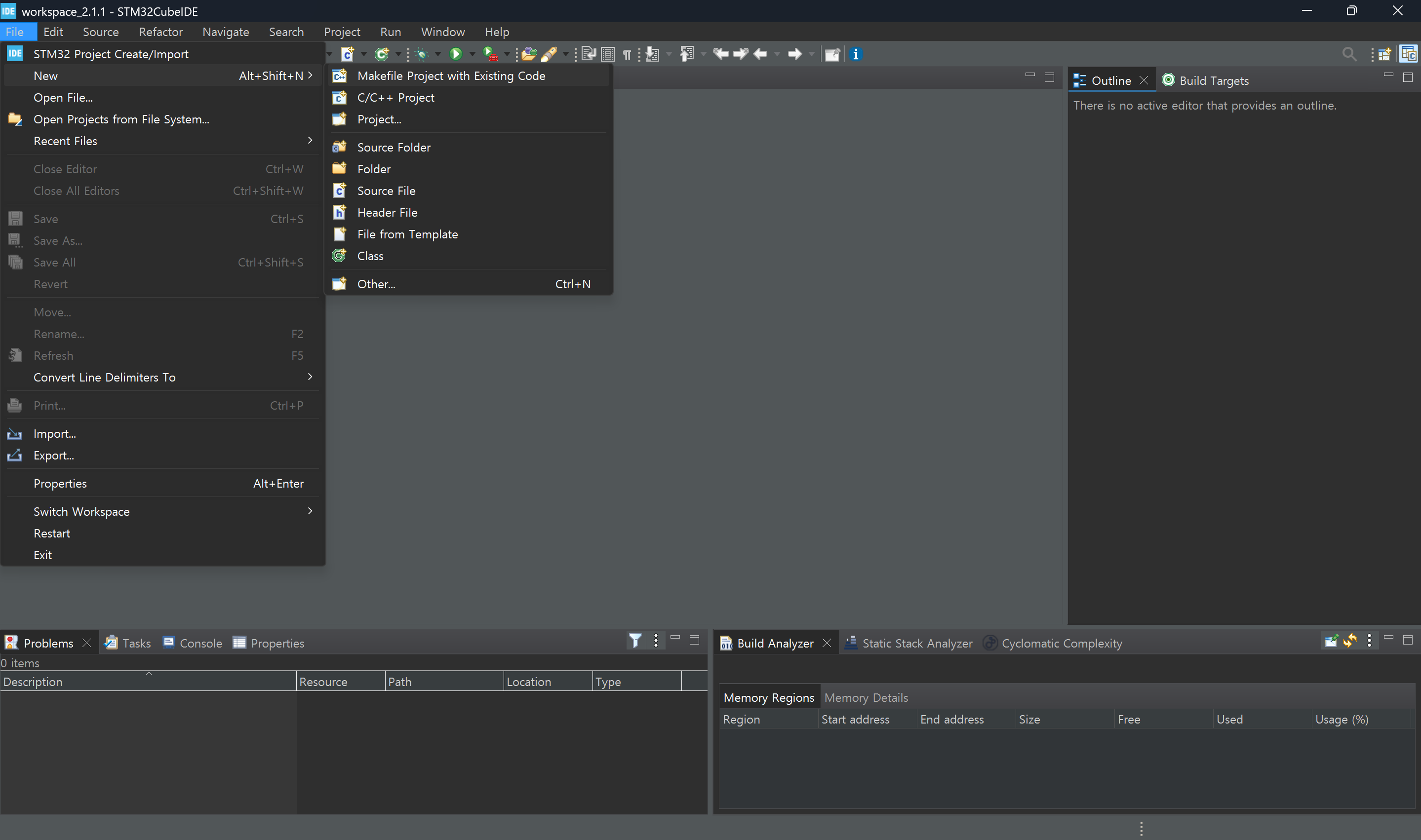Click the magnifier search icon in toolbar

tap(1349, 54)
